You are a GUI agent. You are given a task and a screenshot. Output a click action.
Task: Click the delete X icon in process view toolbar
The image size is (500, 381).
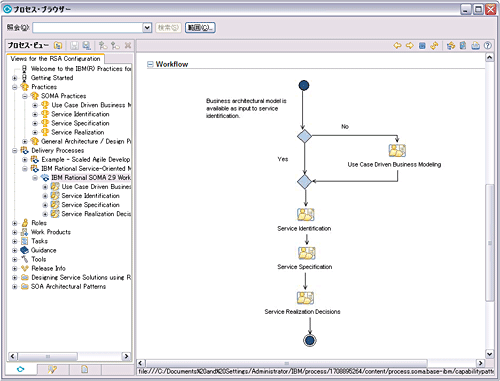(x=128, y=46)
